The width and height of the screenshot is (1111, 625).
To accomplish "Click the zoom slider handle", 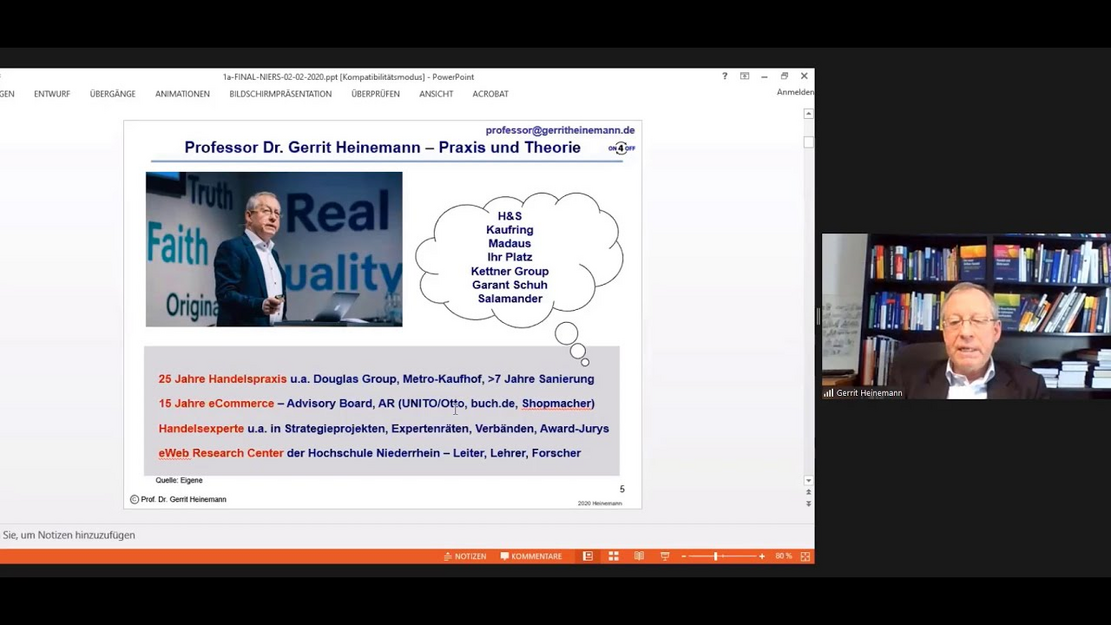I will pos(716,556).
